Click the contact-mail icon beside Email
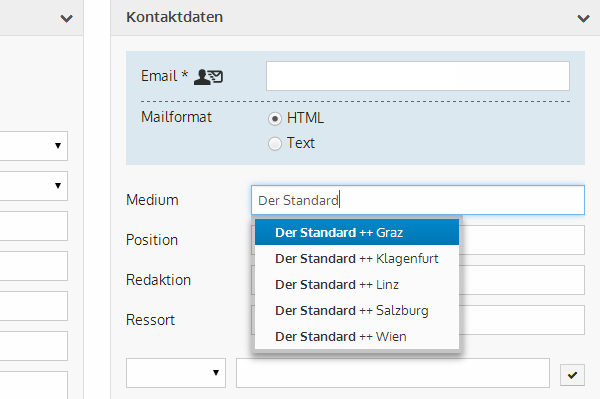Screen dimensions: 600x399 (208, 77)
